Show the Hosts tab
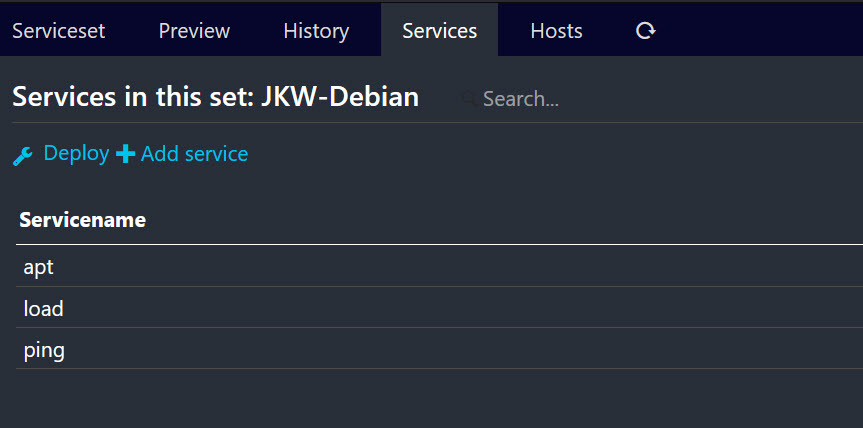This screenshot has height=428, width=863. coord(556,31)
